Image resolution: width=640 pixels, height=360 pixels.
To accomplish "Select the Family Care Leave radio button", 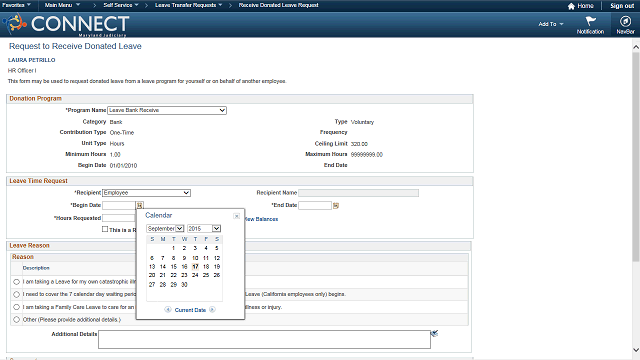I will coord(16,307).
